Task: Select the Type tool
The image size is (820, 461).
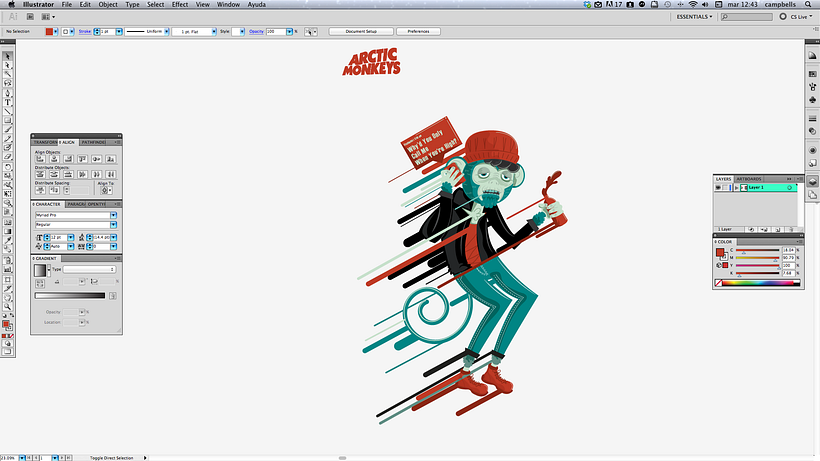Action: [x=7, y=102]
